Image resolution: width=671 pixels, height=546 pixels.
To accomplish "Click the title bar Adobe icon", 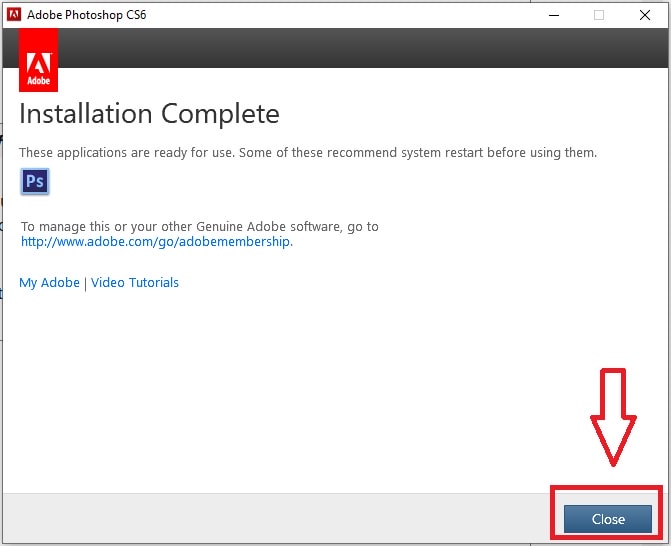I will [14, 15].
